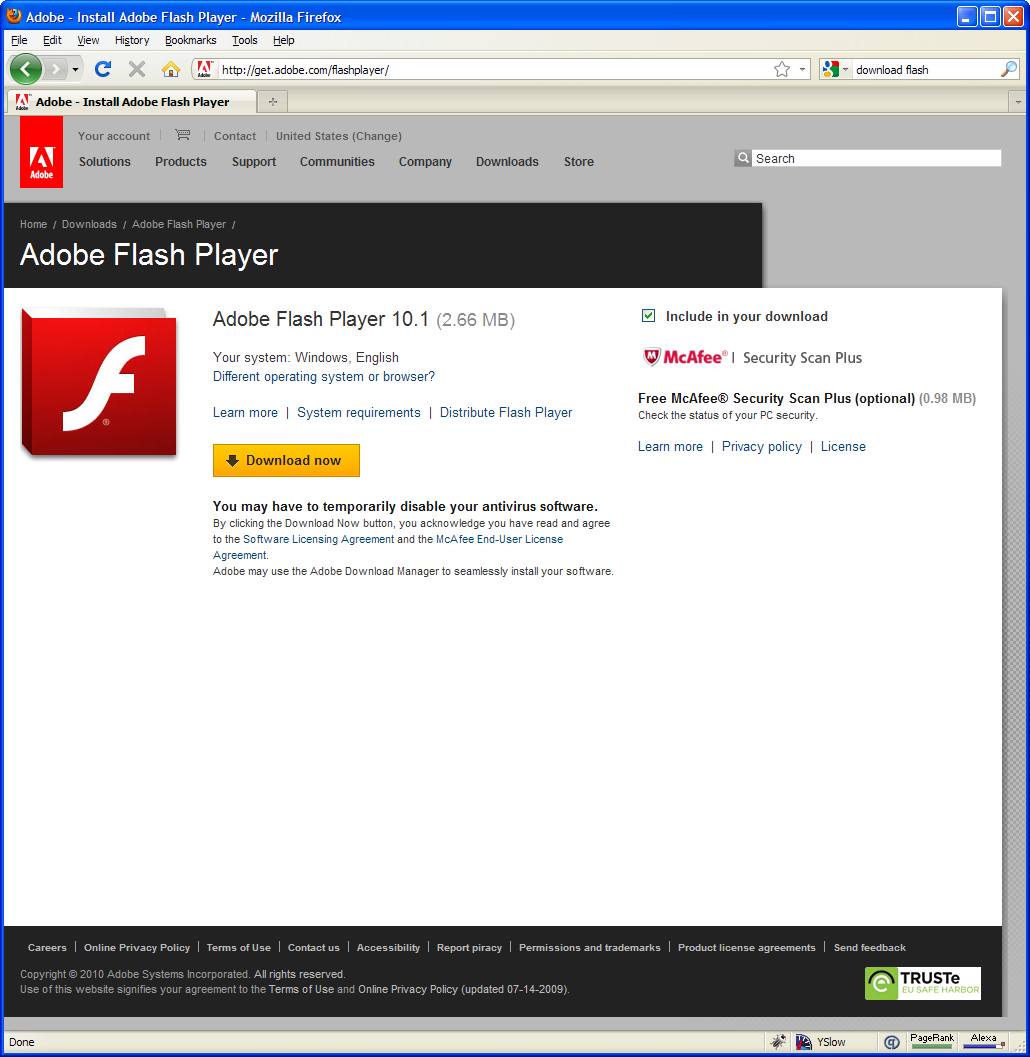
Task: Uncheck Include in your download
Action: coord(648,315)
